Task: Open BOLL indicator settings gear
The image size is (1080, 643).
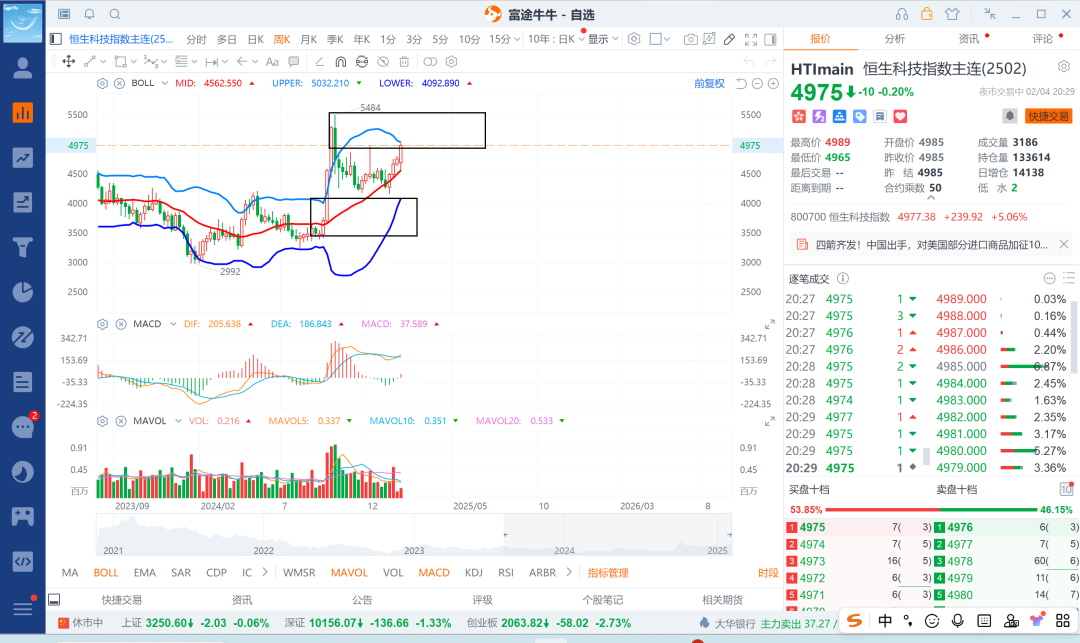Action: pos(103,83)
